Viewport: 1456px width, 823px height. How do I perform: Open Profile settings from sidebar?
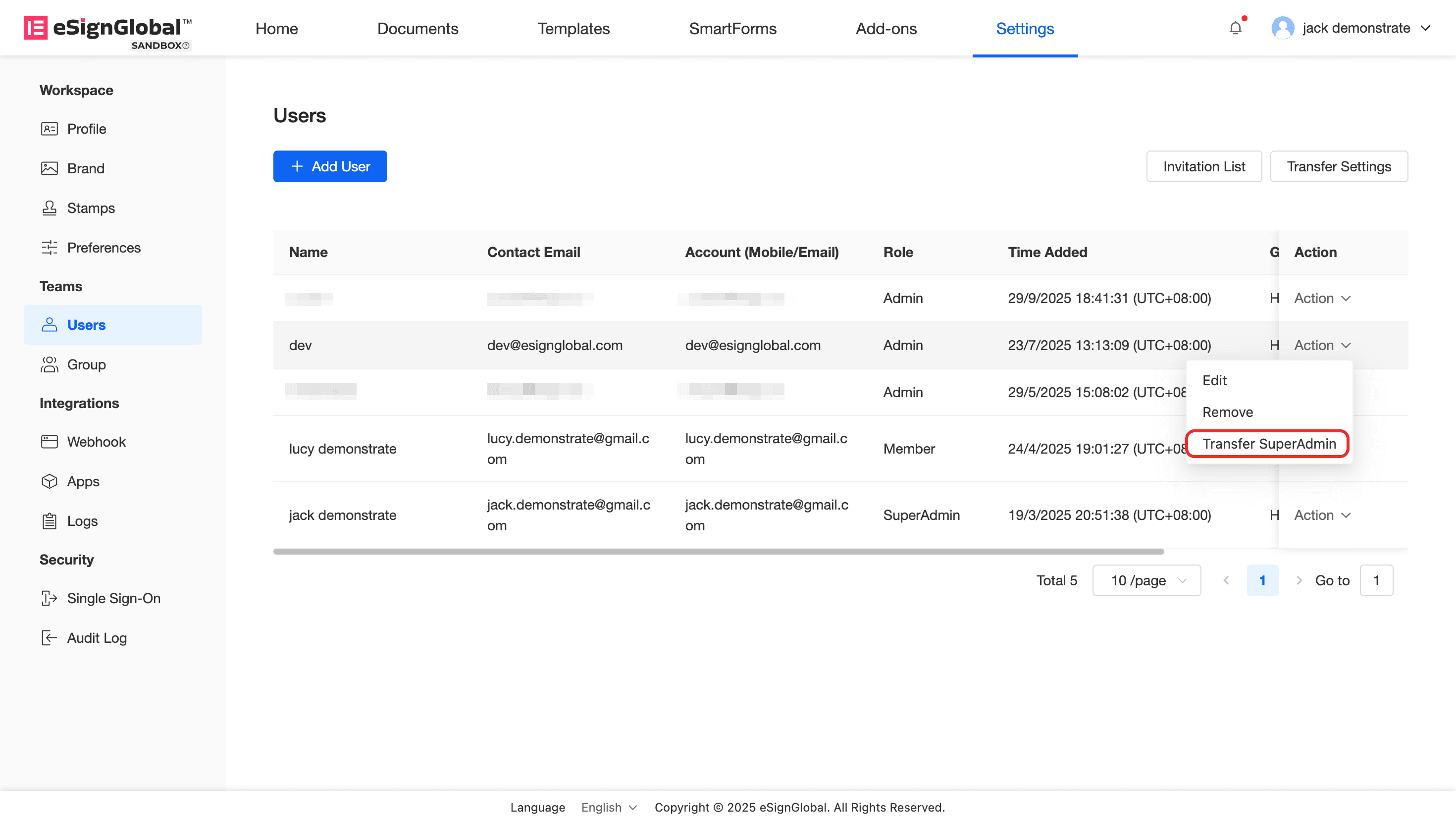point(86,129)
